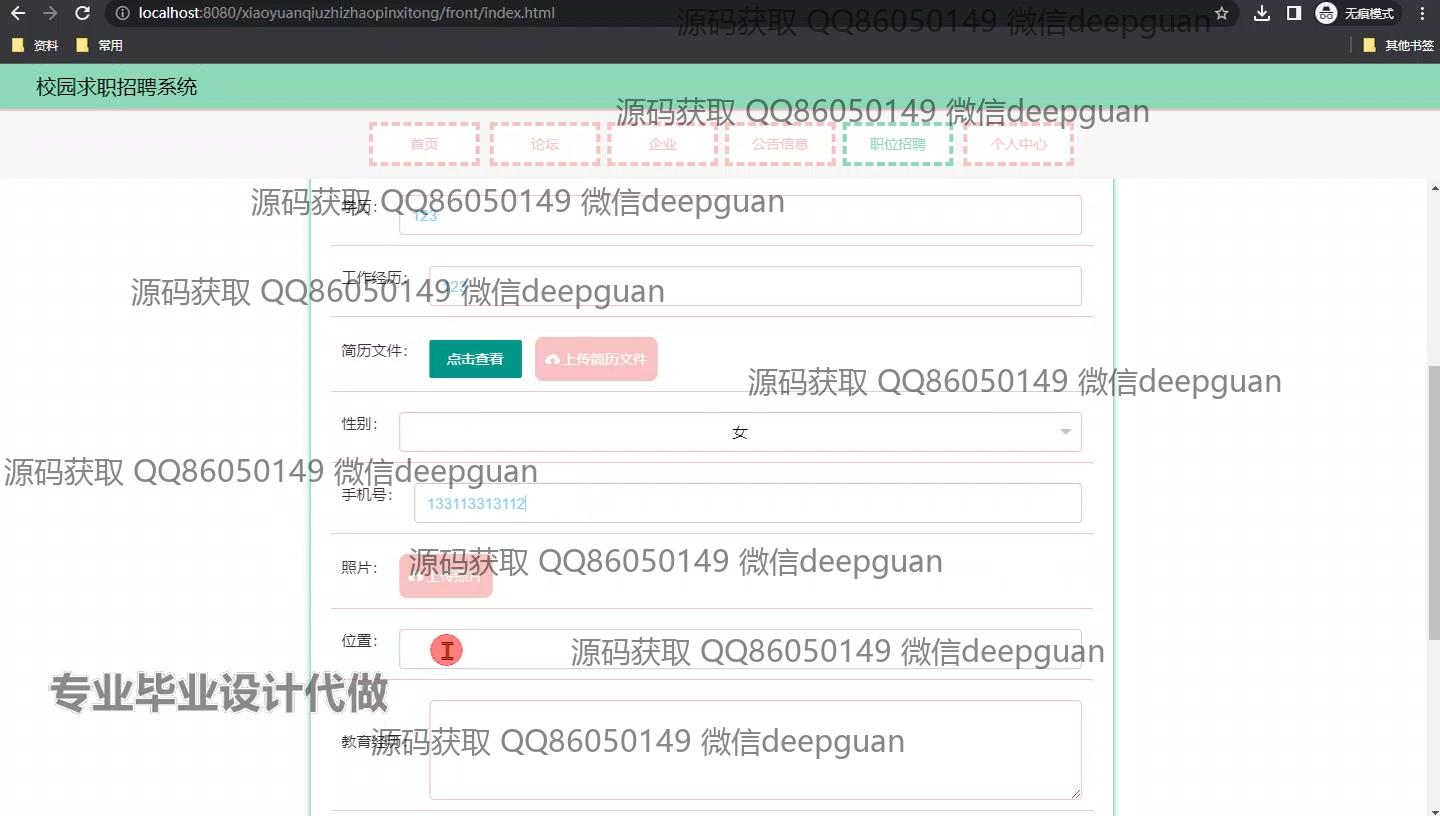The width and height of the screenshot is (1440, 816).
Task: Click the 点击查看 resume button
Action: 475,359
